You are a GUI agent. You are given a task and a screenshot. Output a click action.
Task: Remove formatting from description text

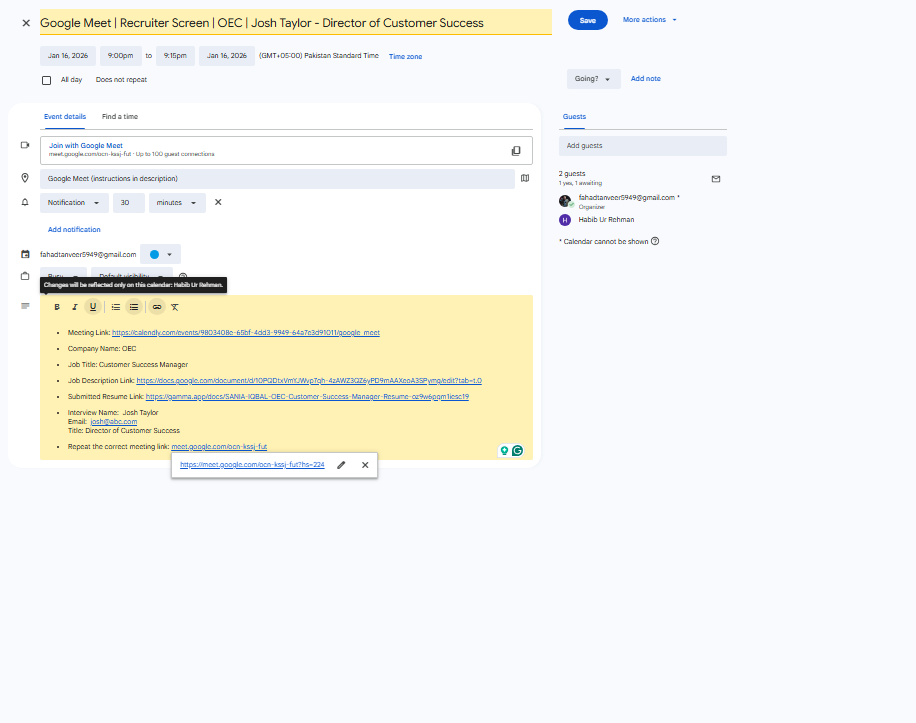(175, 307)
